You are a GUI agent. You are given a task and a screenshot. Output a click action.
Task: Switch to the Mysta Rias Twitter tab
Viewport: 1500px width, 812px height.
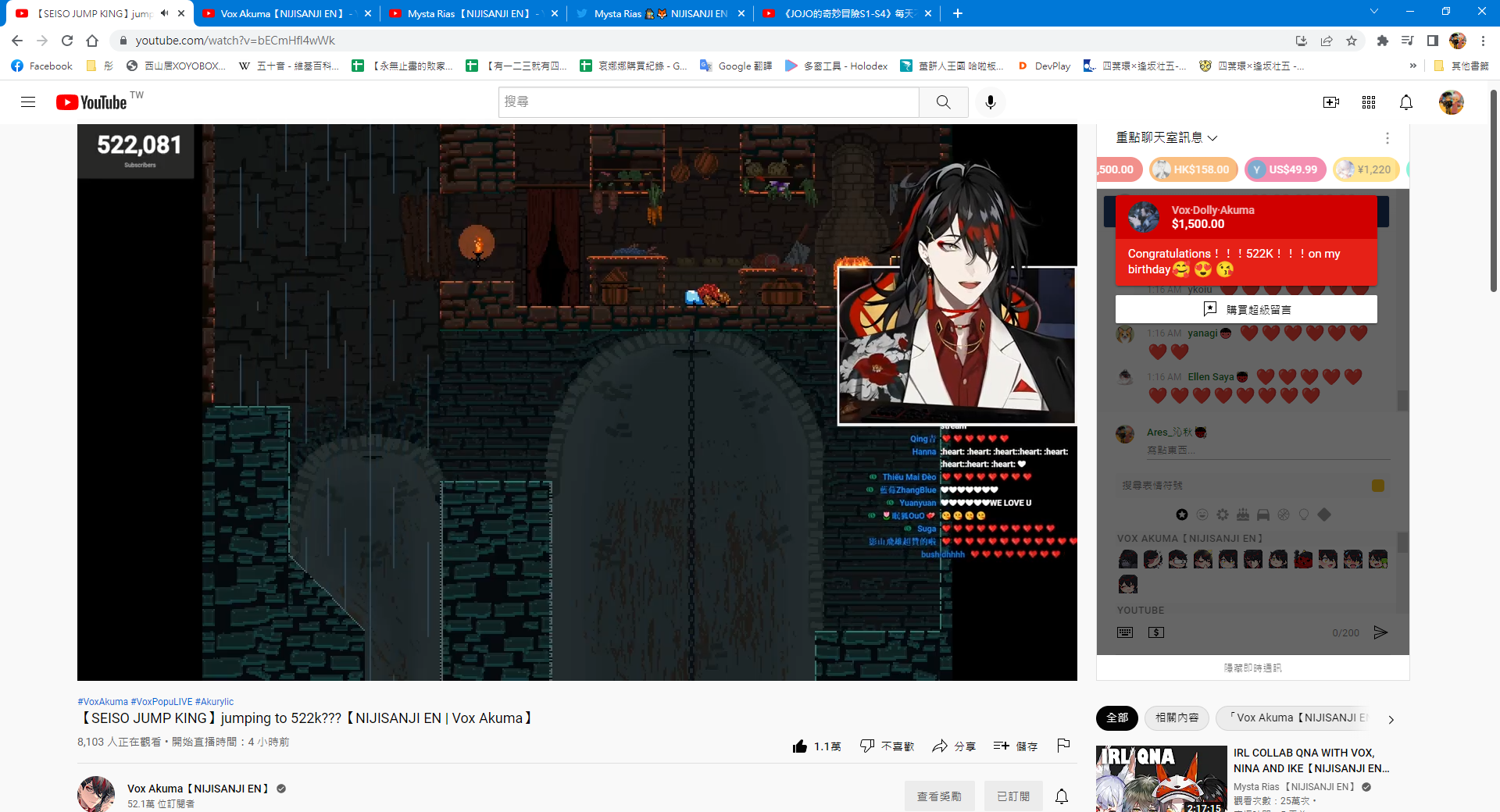[x=661, y=13]
